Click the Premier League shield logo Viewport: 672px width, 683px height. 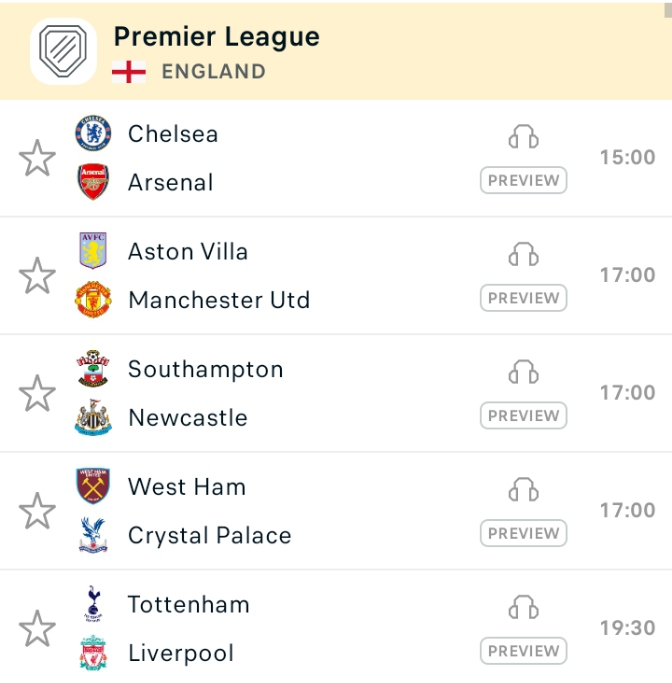63,51
